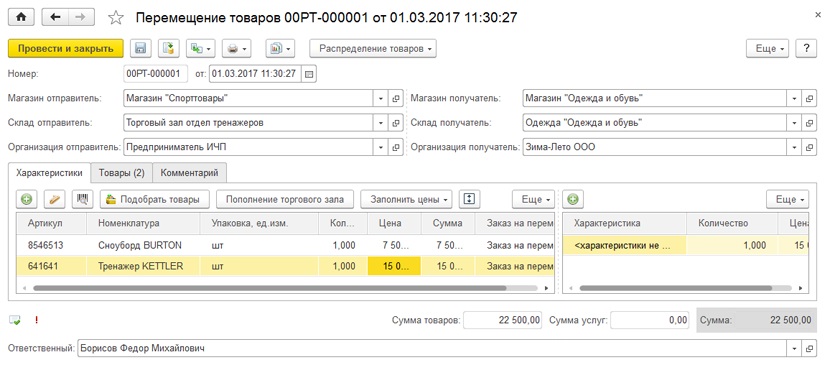This screenshot has width=830, height=365.
Task: Sort by Номенклатура column header
Action: tap(143, 223)
